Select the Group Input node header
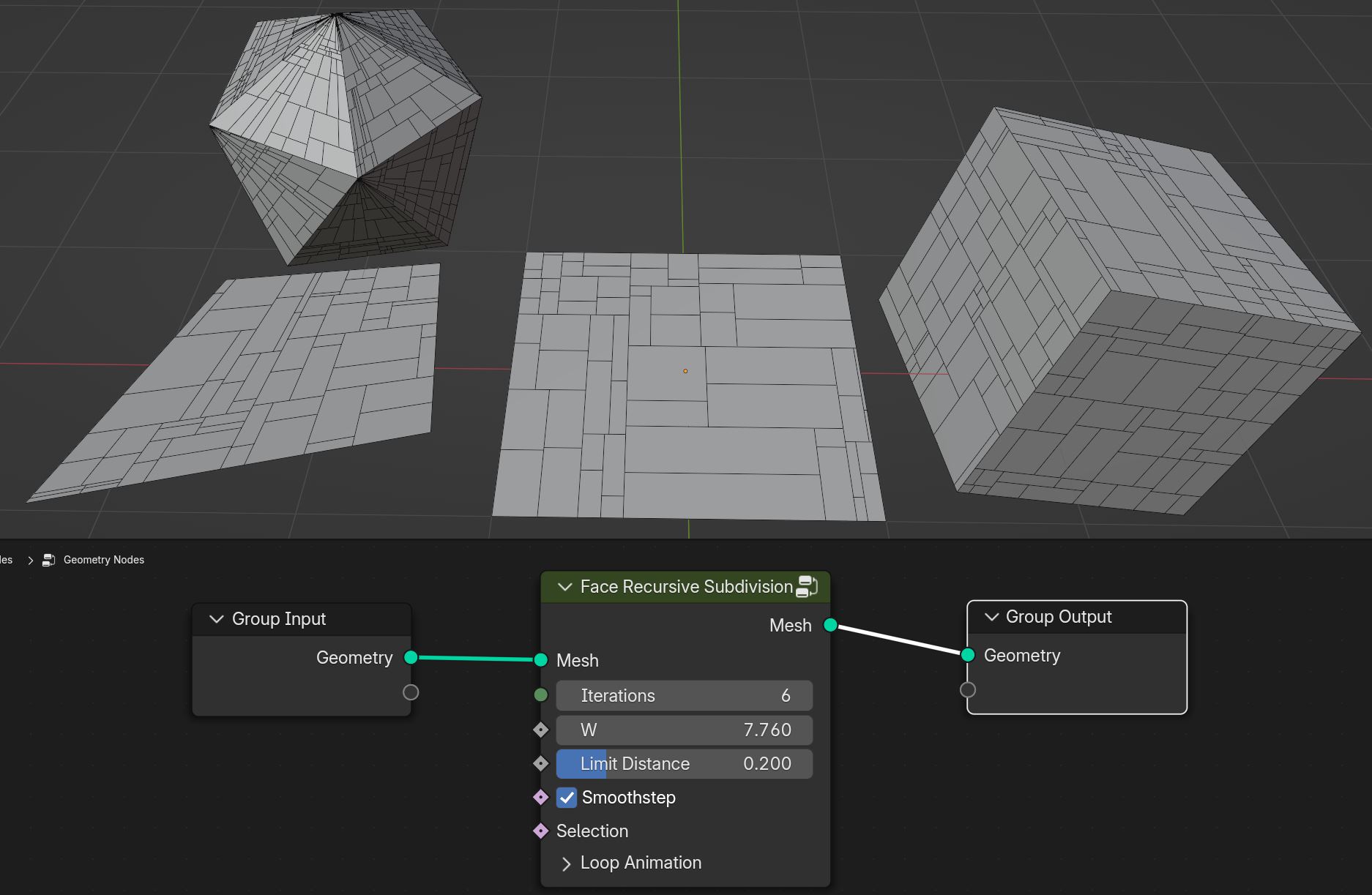Viewport: 1372px width, 895px height. tap(302, 619)
